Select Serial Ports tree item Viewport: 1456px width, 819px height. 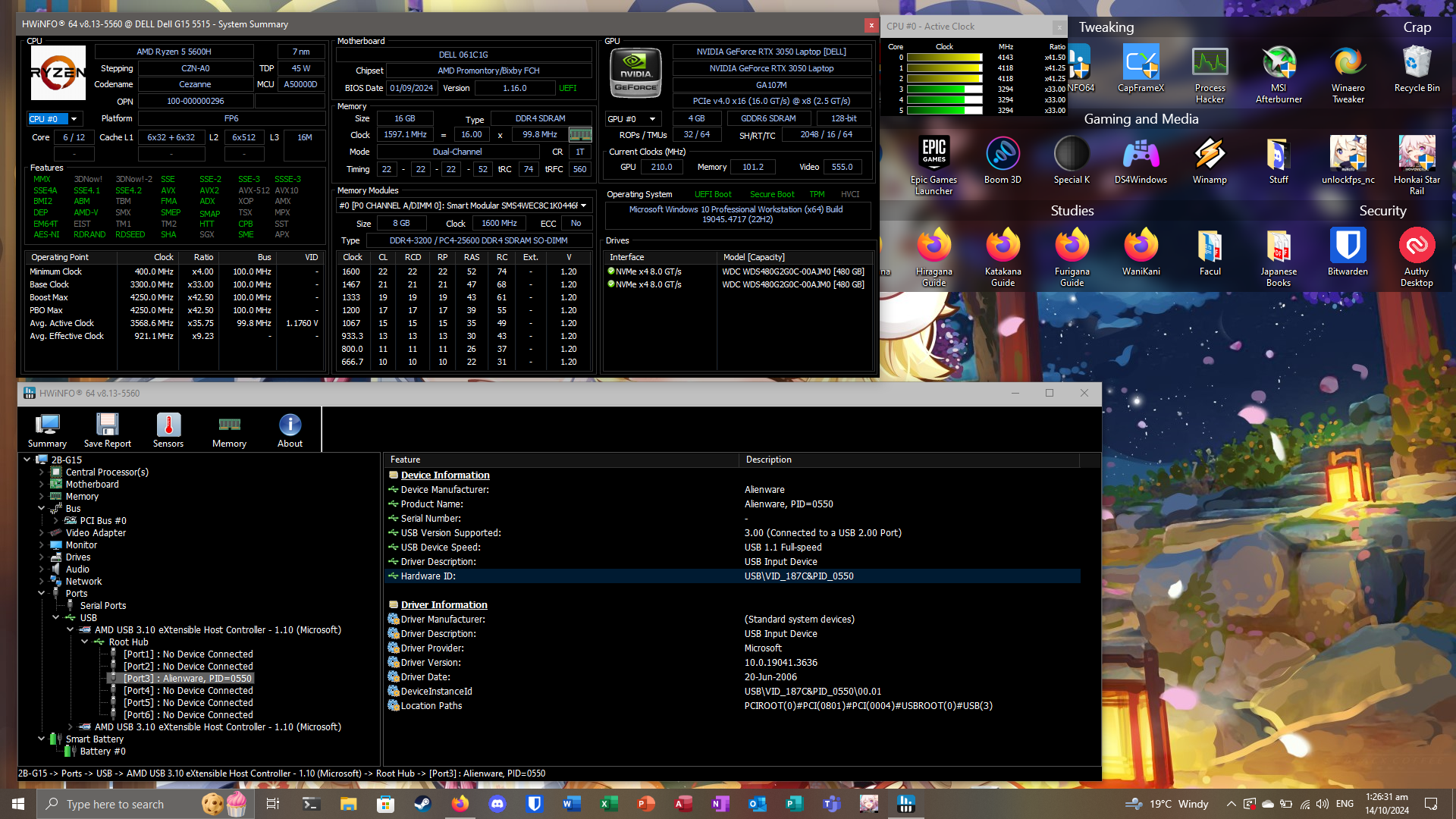tap(102, 605)
